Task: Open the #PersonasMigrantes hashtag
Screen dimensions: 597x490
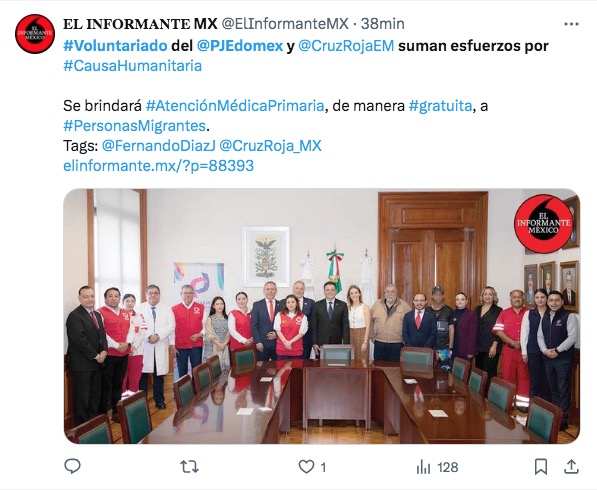Action: coord(135,126)
